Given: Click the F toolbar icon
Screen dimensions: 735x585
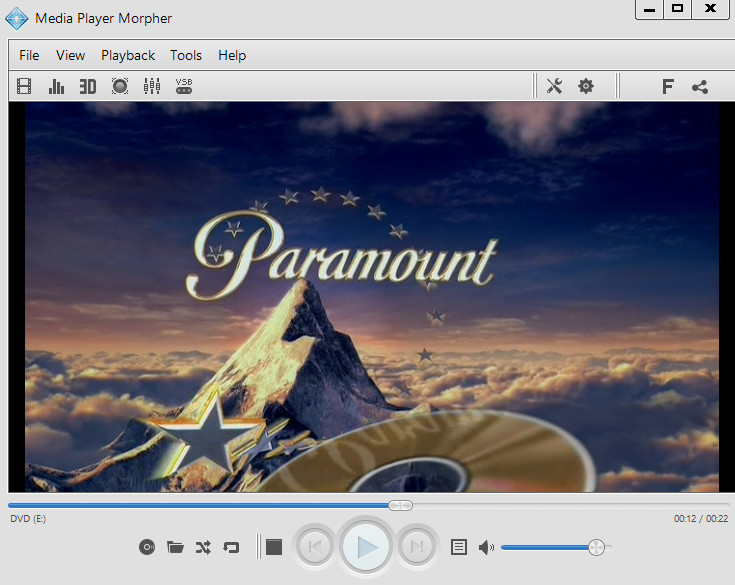Looking at the screenshot, I should click(x=668, y=87).
